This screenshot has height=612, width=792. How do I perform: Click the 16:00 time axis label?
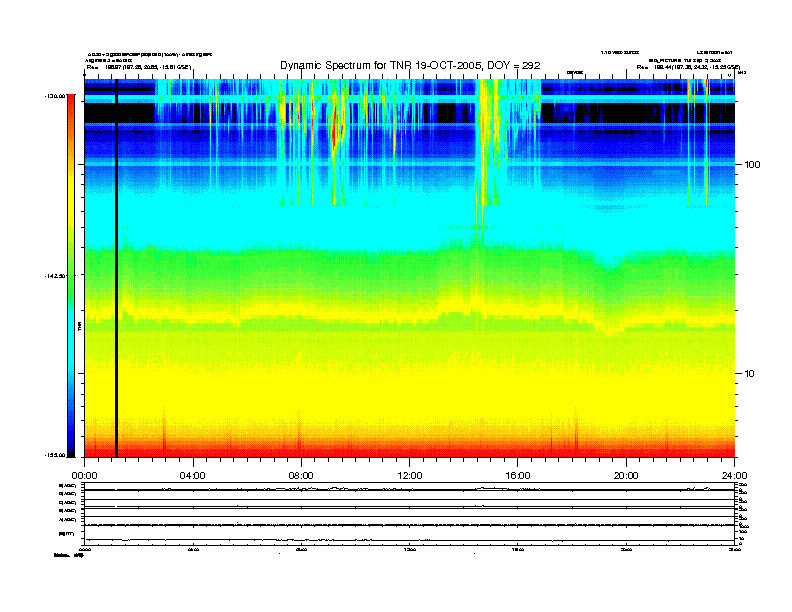coord(518,476)
